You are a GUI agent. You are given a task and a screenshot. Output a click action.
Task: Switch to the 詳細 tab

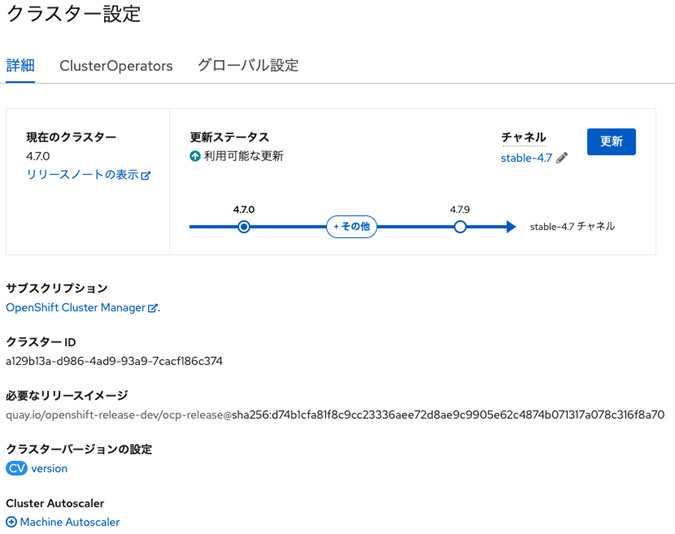tap(20, 65)
